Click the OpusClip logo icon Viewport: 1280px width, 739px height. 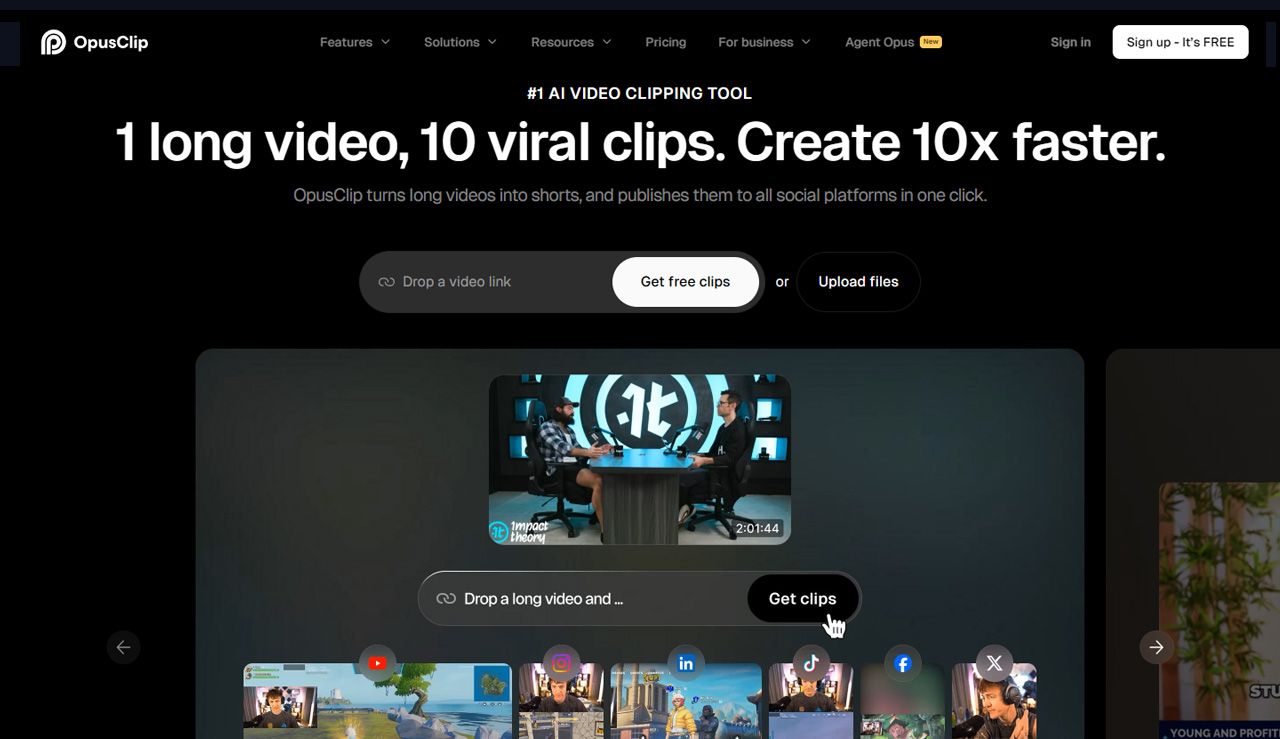[x=54, y=42]
